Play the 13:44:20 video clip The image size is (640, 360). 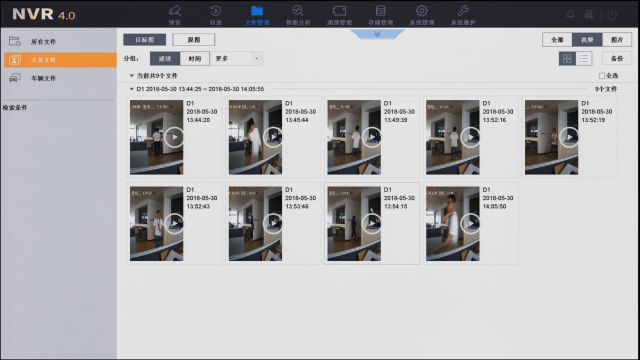pos(174,137)
